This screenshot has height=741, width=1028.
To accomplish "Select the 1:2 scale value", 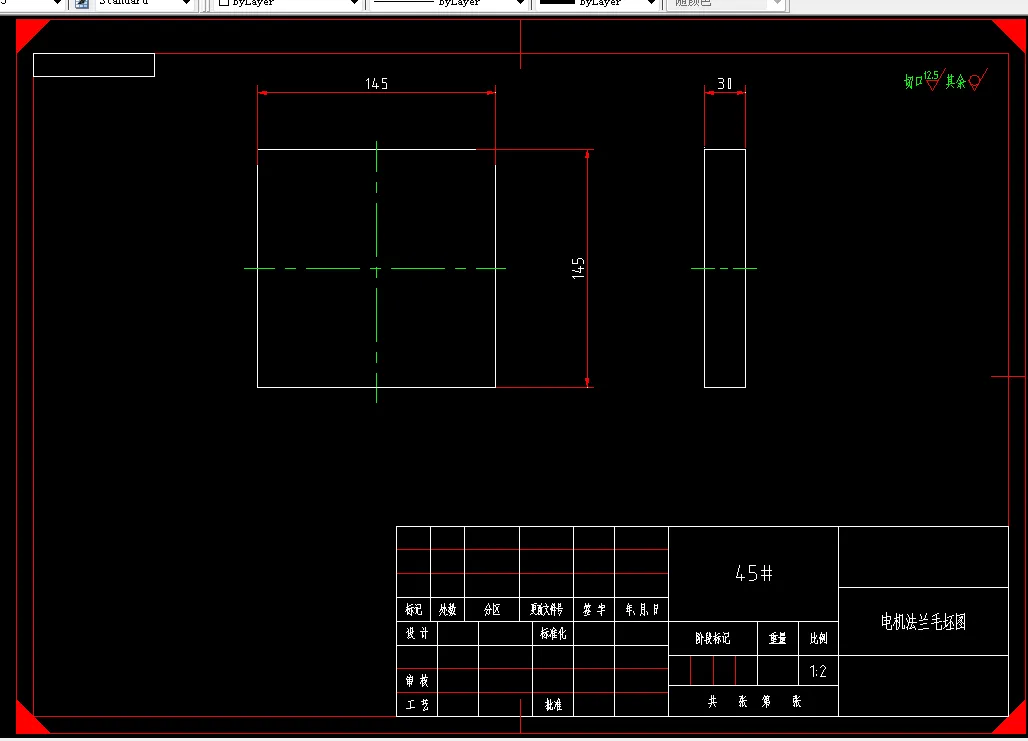I will point(818,671).
